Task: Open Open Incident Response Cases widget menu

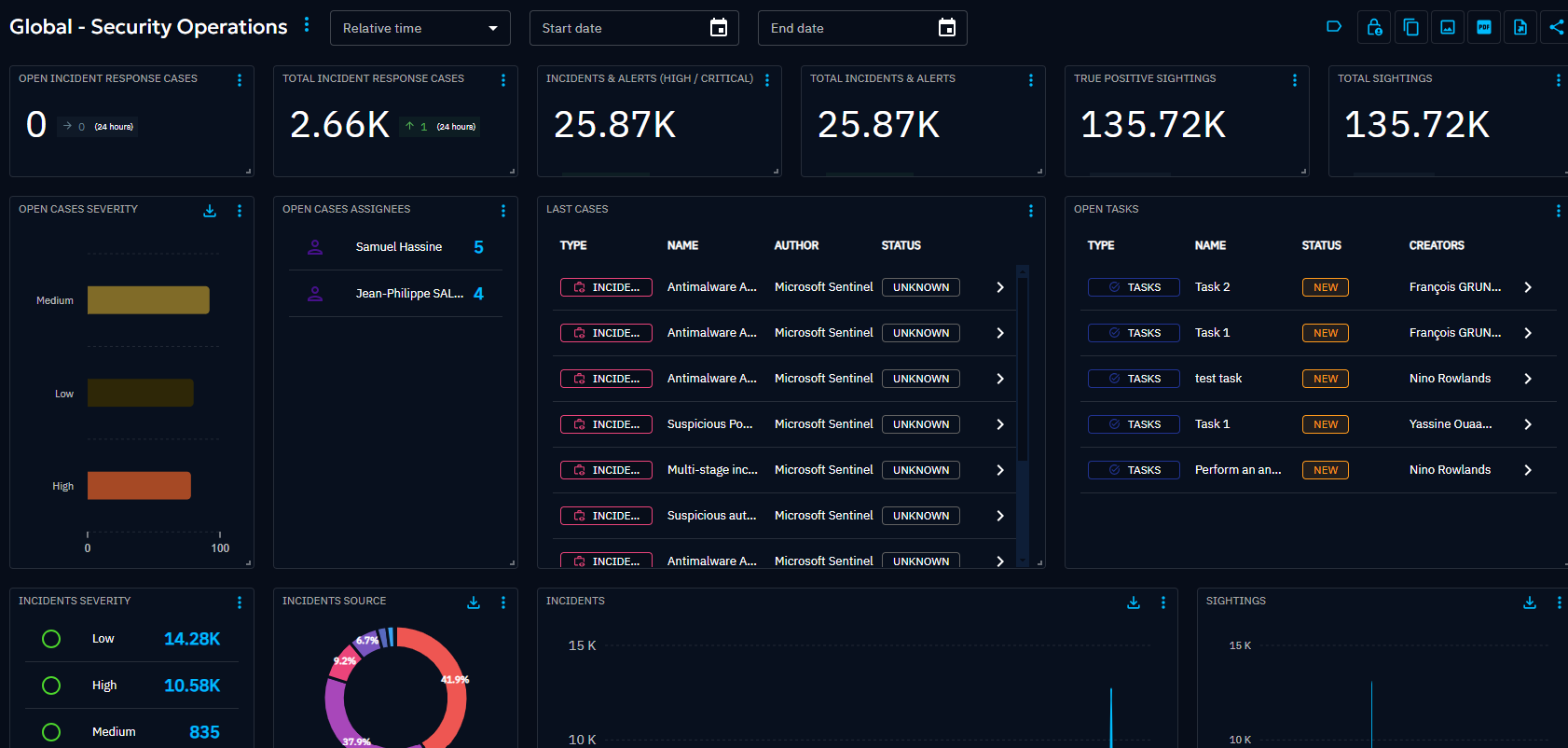Action: 240,80
